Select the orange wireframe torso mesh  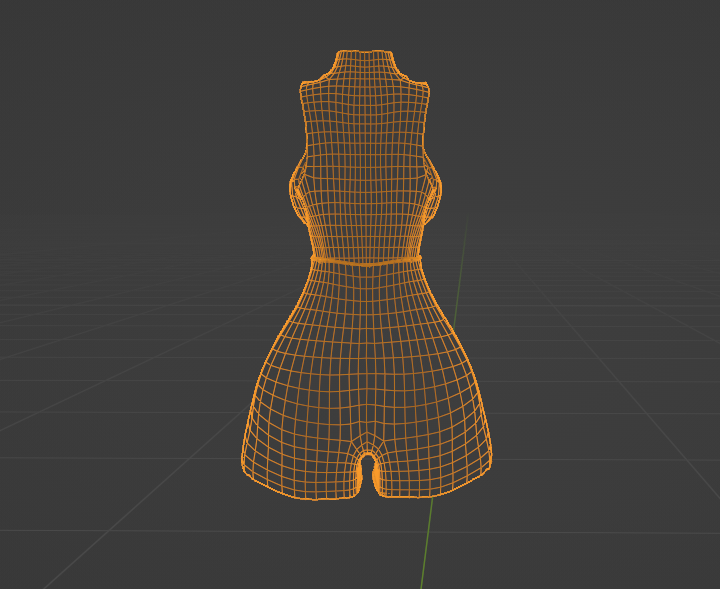366,275
